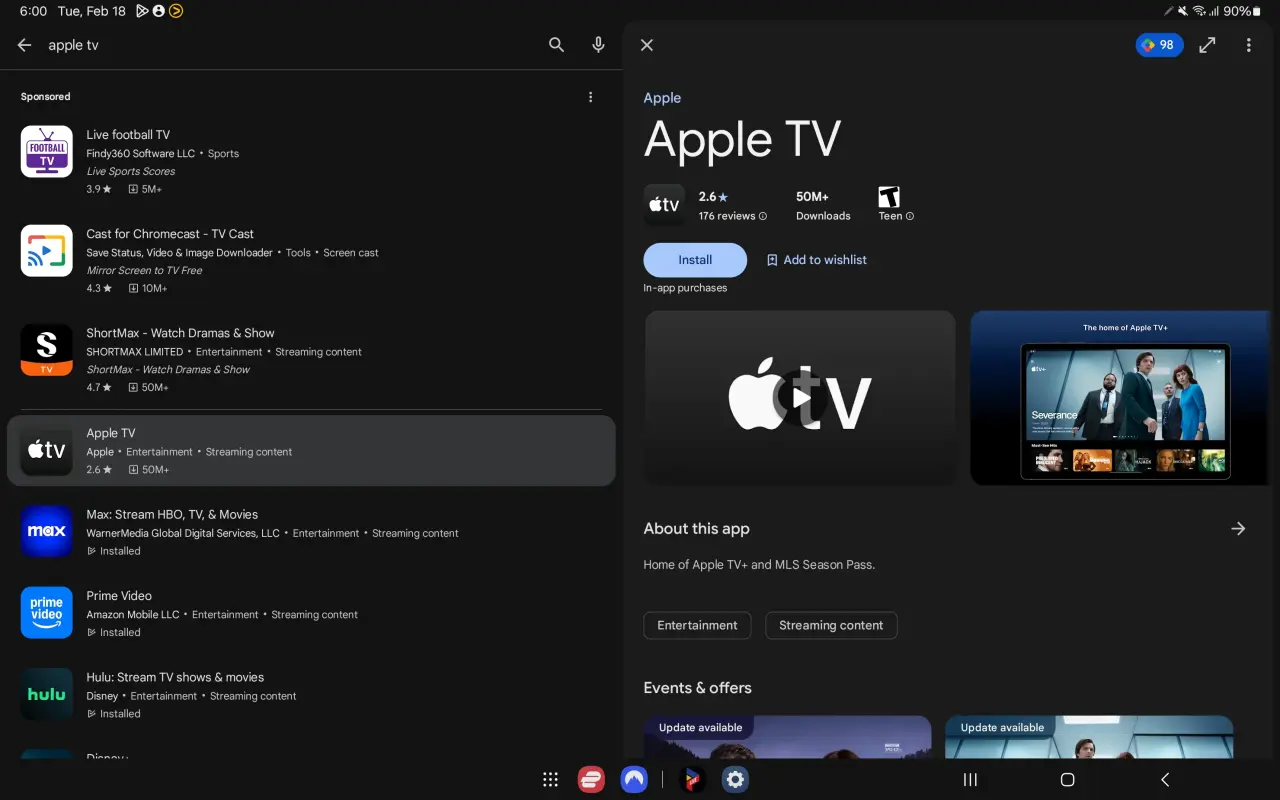Tap the home navigation button
This screenshot has height=800, width=1280.
1067,780
